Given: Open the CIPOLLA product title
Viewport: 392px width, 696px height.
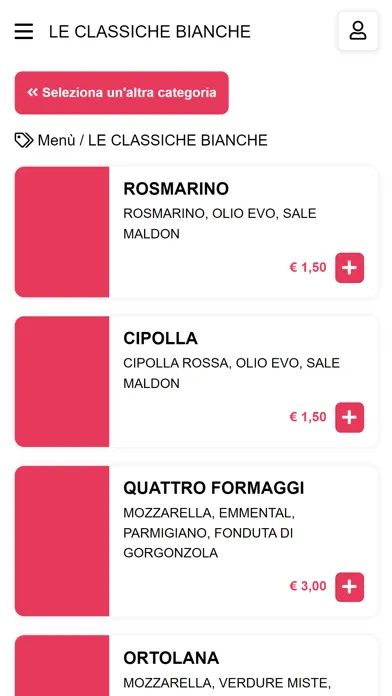Looking at the screenshot, I should pyautogui.click(x=160, y=339).
